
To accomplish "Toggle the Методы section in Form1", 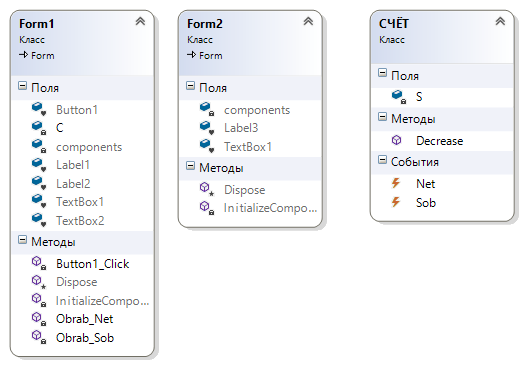I will pos(22,240).
